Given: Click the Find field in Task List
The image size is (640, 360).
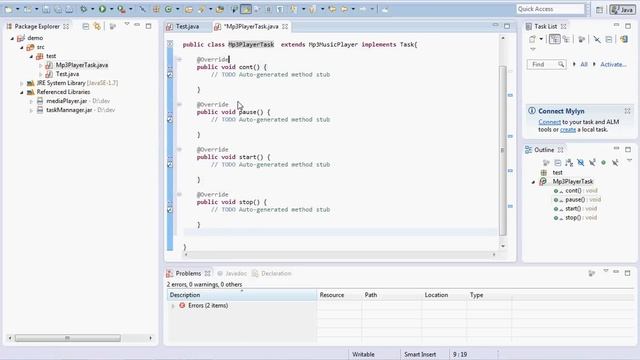Looking at the screenshot, I should coord(546,64).
